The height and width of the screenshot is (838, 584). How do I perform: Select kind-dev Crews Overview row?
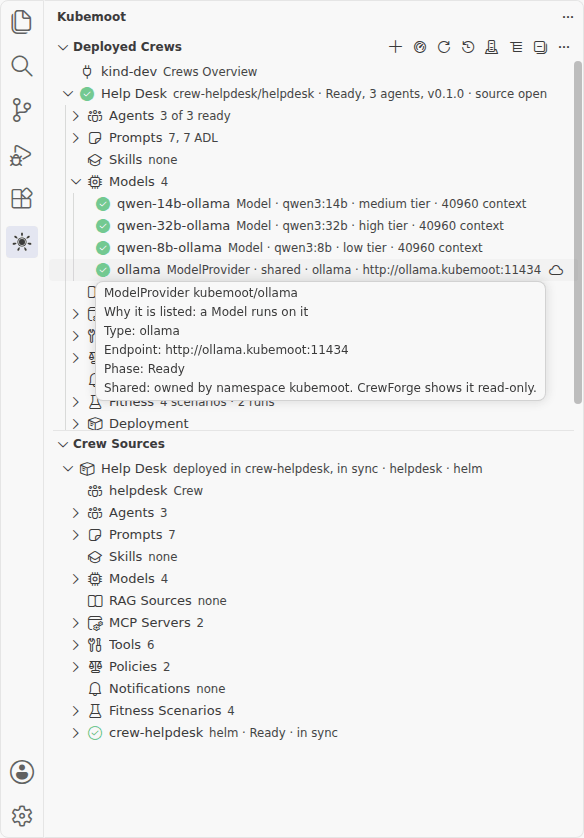click(312, 72)
